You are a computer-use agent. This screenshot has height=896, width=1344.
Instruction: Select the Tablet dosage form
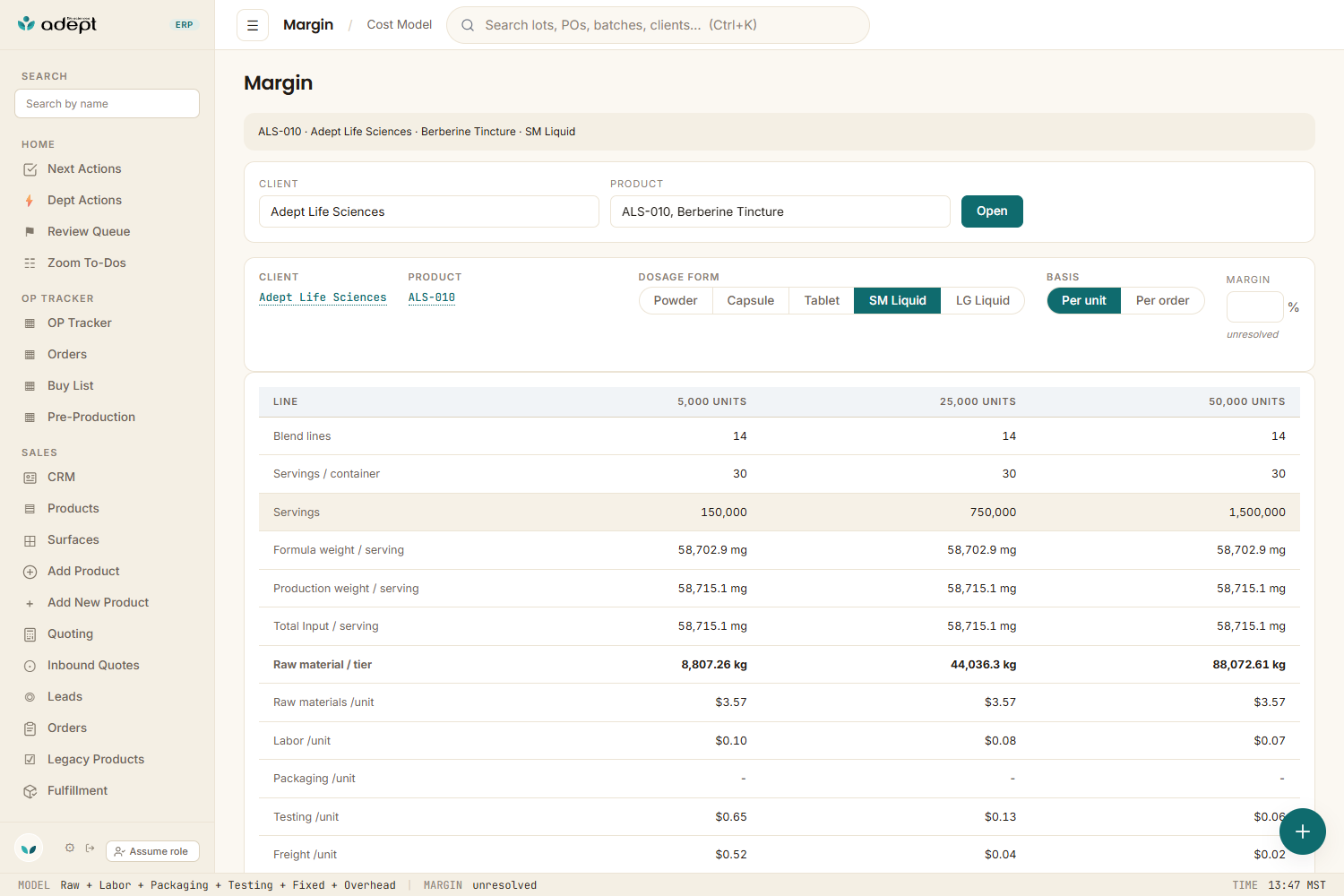click(x=822, y=300)
